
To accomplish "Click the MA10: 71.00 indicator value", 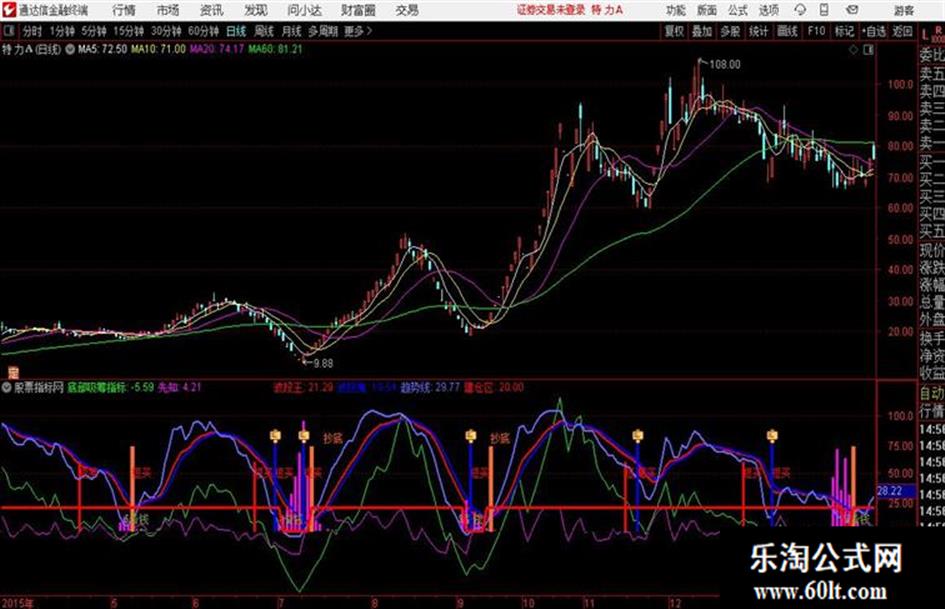I will [x=158, y=49].
